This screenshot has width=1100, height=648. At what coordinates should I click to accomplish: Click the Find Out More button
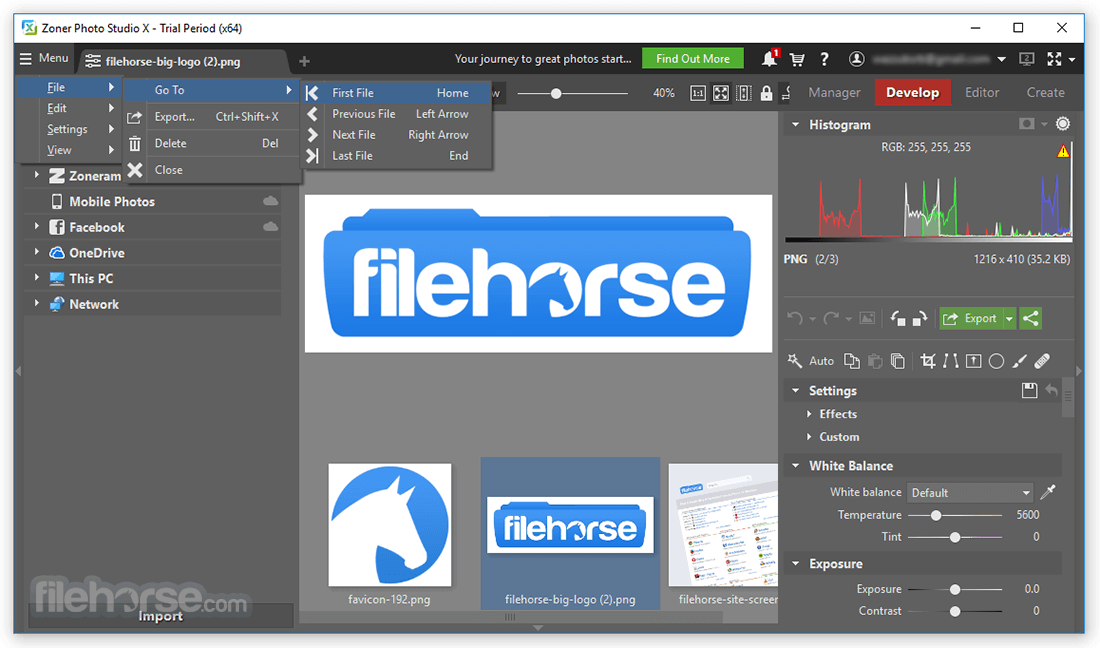(x=692, y=59)
